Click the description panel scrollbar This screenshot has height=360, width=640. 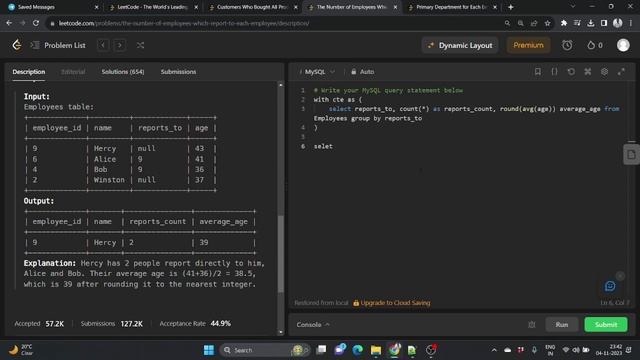(x=280, y=253)
